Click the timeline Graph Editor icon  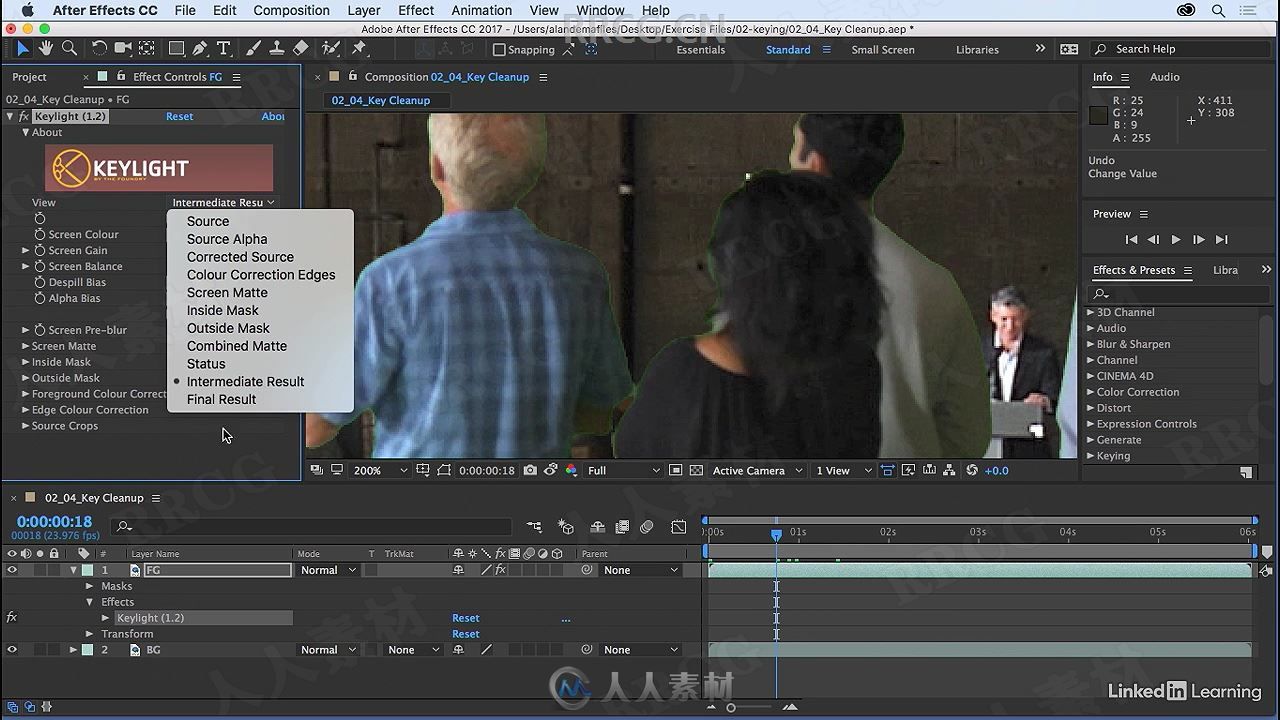click(679, 527)
